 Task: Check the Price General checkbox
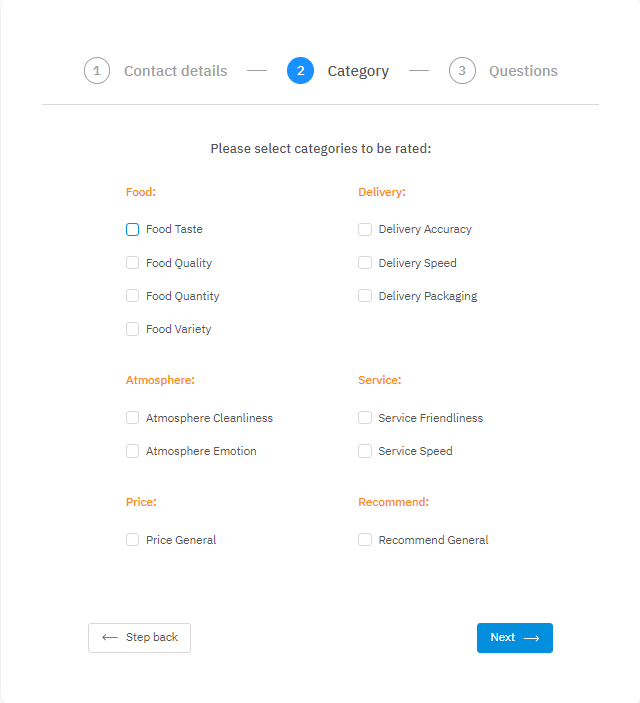coord(133,540)
